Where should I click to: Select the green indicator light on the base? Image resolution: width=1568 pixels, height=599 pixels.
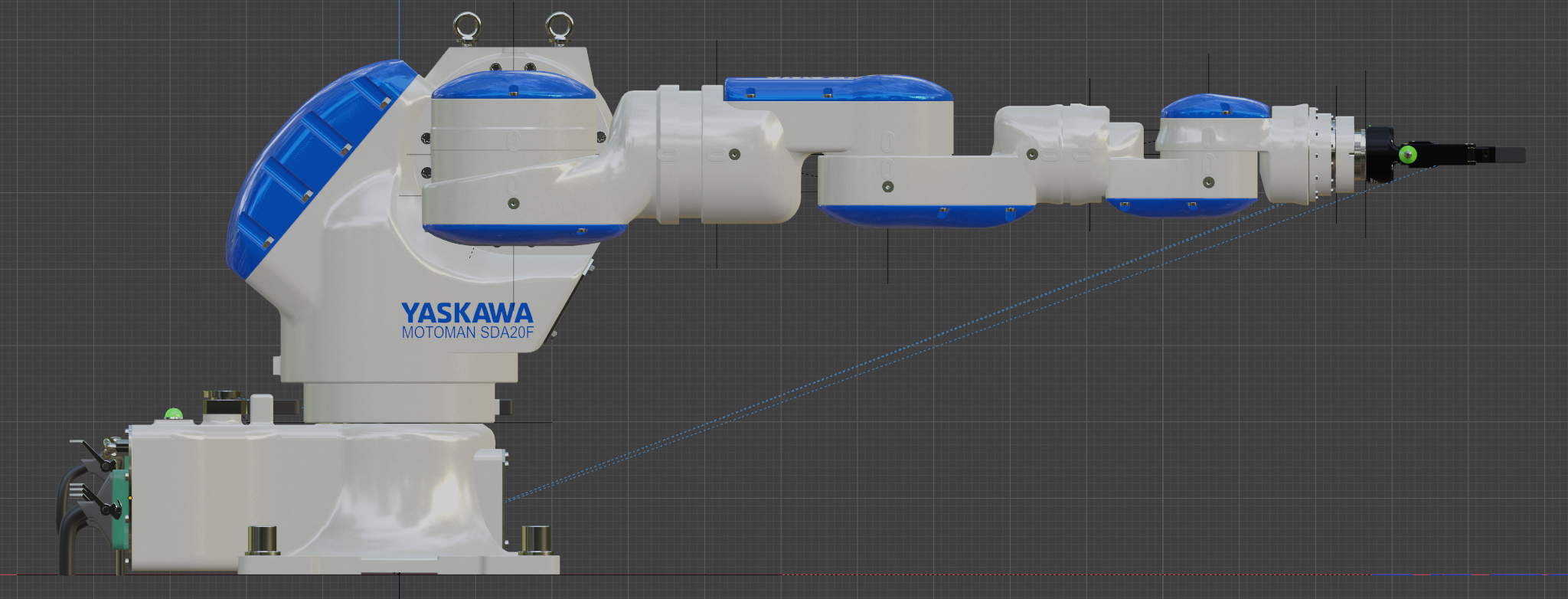click(174, 414)
